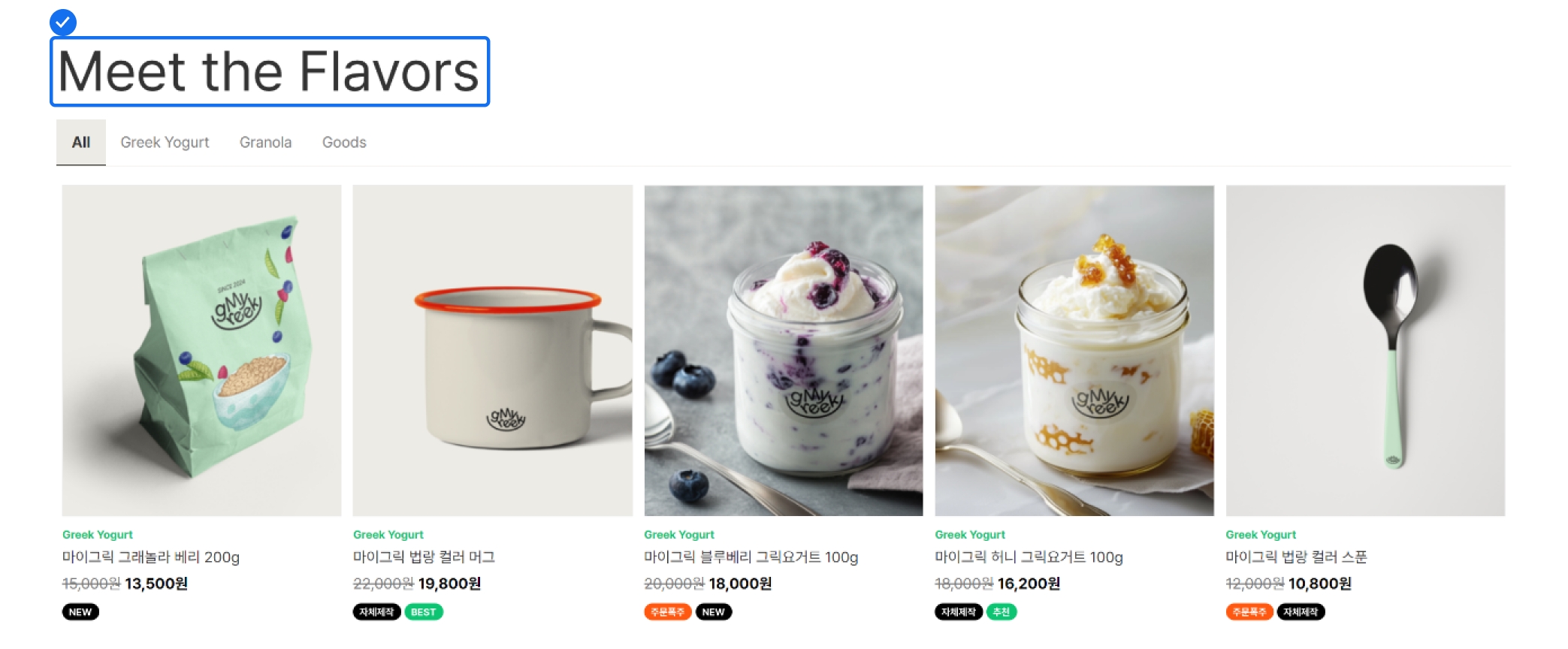The image size is (1568, 649).
Task: Open the Goods tab
Action: click(344, 143)
